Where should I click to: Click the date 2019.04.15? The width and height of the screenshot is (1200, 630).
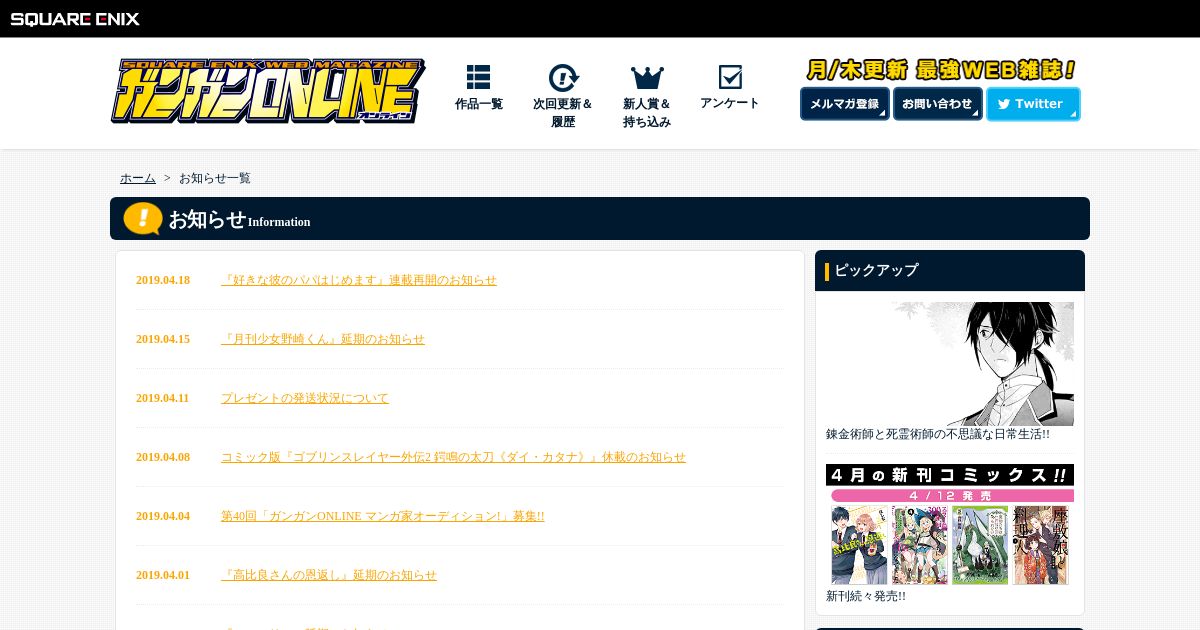click(x=163, y=339)
